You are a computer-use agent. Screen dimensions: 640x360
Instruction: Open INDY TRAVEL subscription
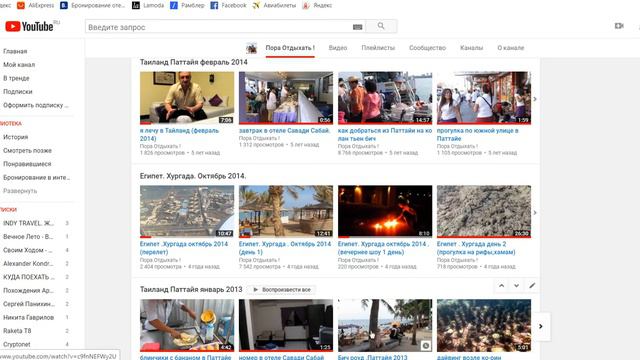click(28, 223)
